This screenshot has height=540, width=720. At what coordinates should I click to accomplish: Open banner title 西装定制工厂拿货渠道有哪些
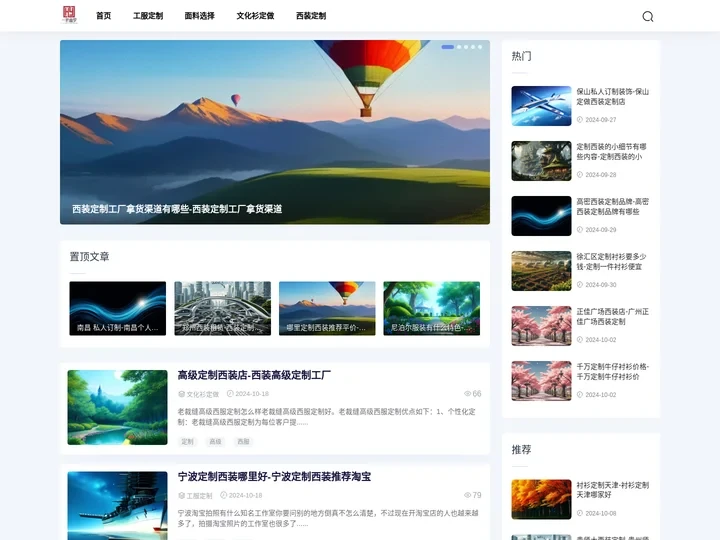(177, 209)
